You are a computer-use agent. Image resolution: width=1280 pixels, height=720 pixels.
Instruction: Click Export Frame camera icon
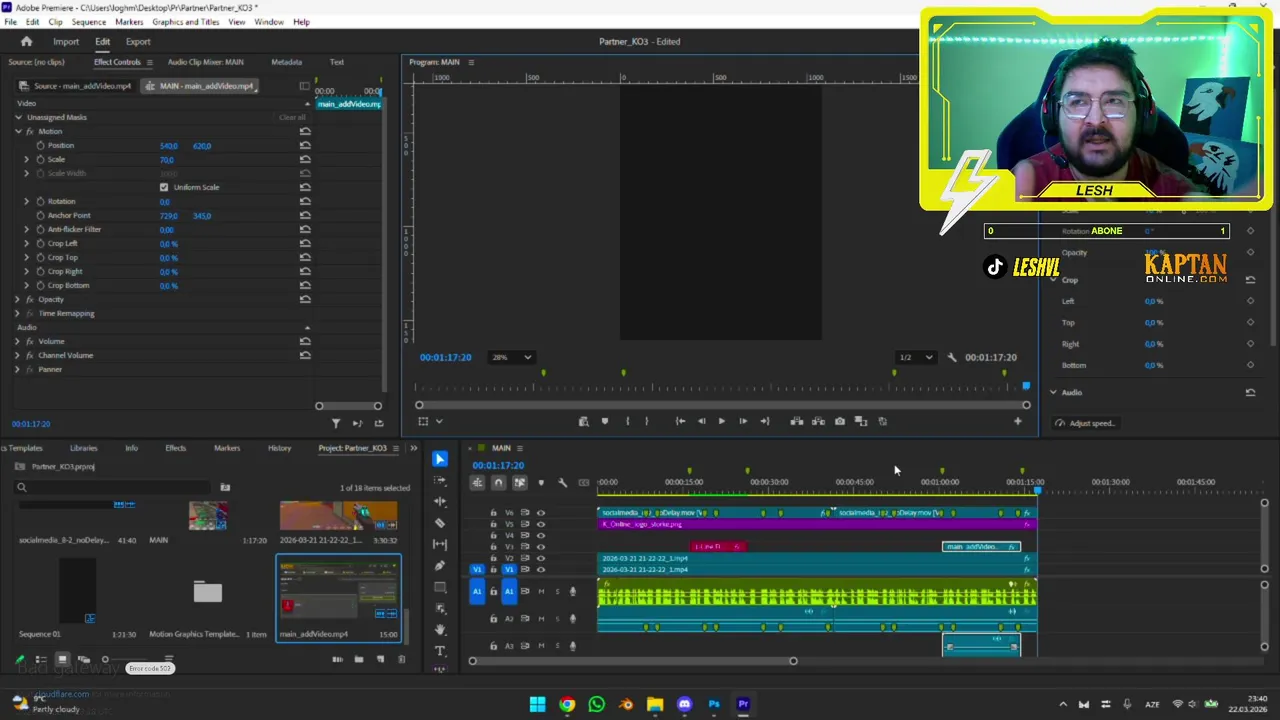pyautogui.click(x=839, y=421)
